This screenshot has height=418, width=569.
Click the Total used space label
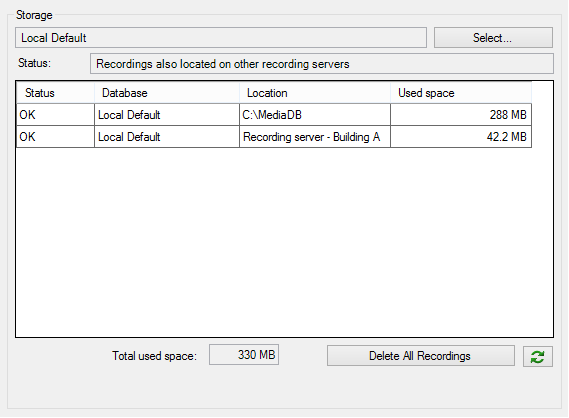tap(154, 356)
